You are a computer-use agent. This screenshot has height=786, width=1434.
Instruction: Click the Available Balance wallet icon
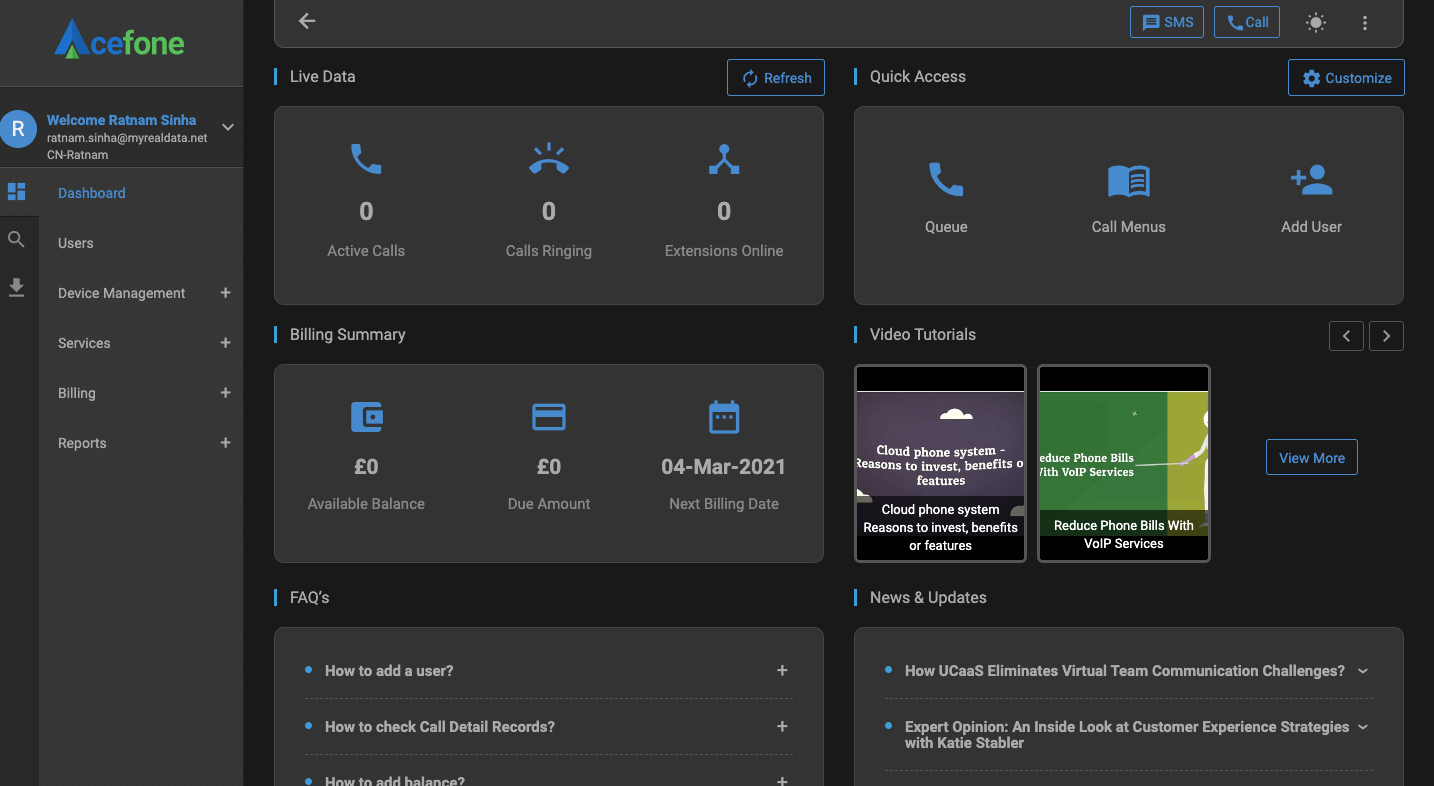pos(366,416)
